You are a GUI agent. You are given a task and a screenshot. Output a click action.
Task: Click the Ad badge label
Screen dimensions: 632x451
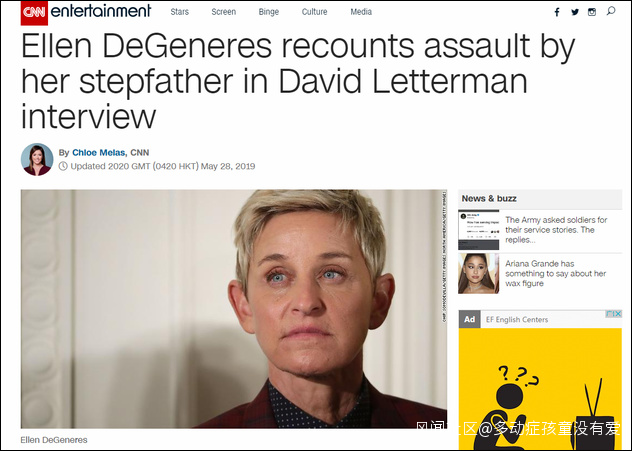pyautogui.click(x=469, y=319)
